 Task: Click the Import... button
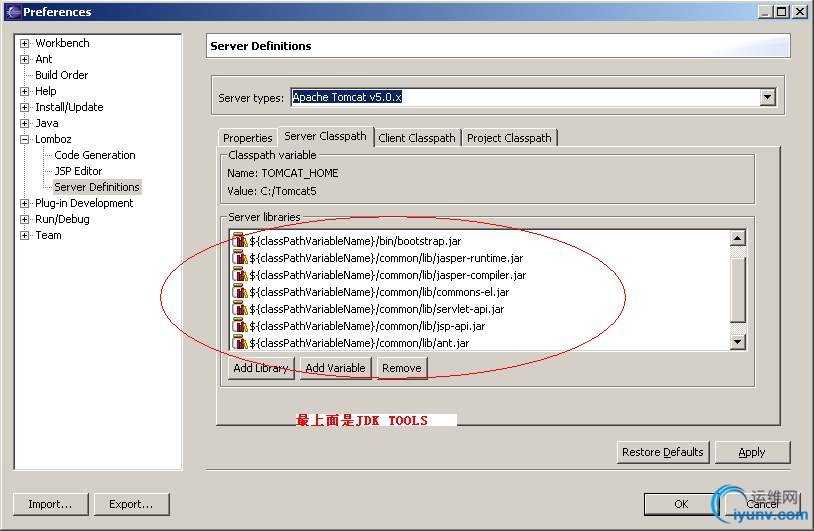coord(50,504)
